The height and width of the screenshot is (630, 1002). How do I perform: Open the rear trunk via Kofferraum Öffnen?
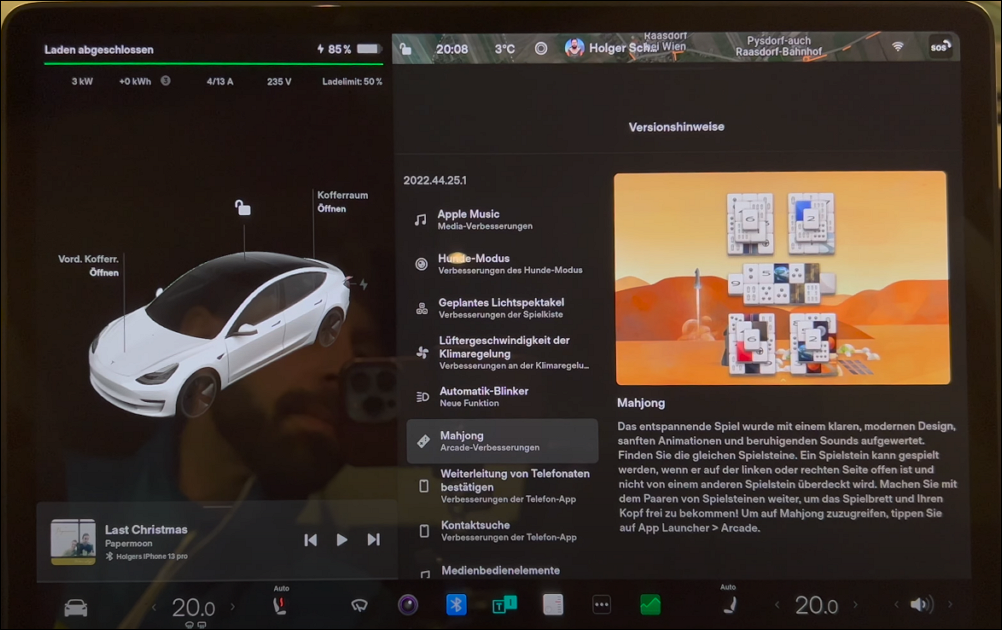[x=343, y=202]
